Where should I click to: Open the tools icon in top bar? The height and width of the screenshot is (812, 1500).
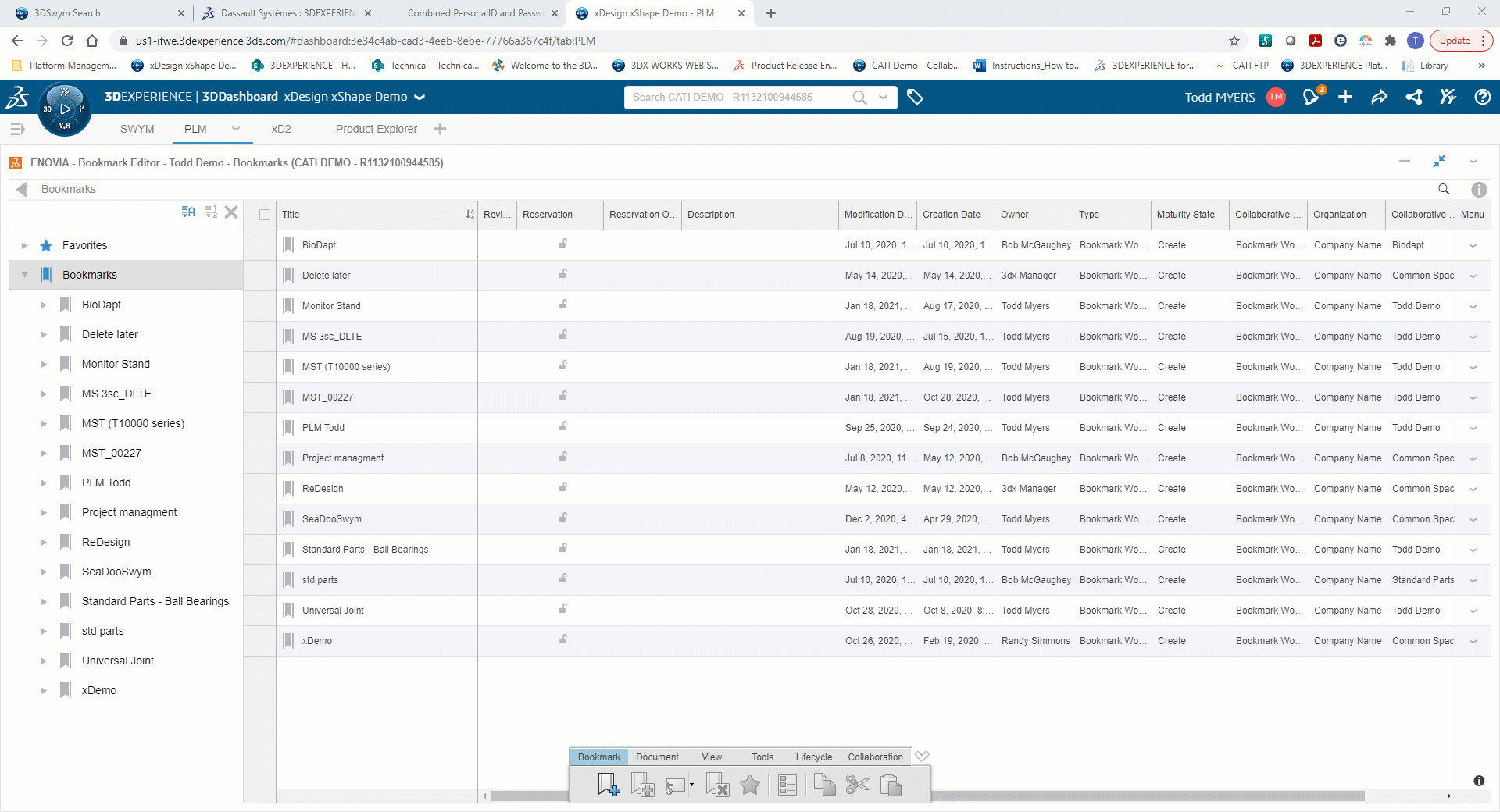[x=1448, y=97]
